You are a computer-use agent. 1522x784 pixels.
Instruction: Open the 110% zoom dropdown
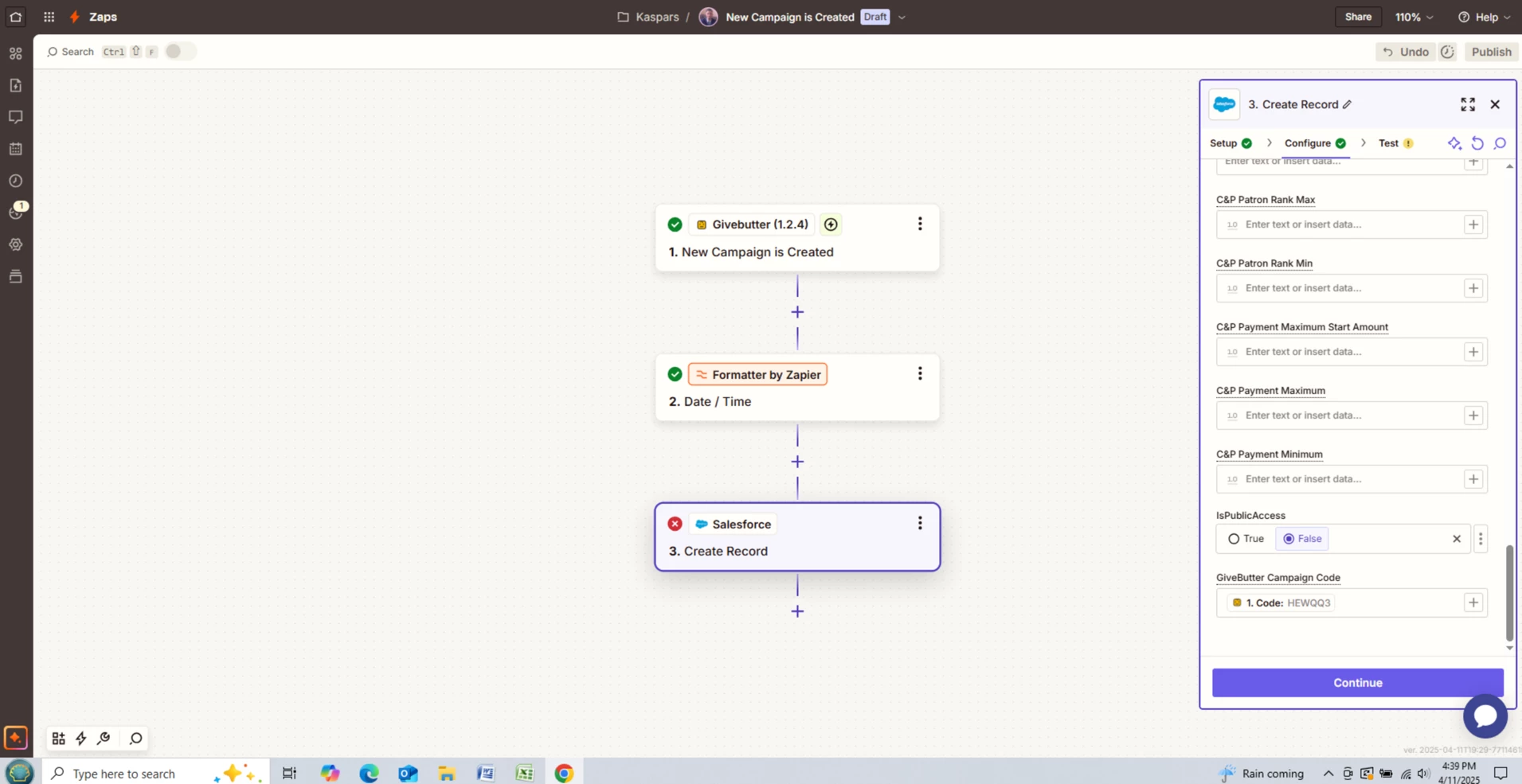click(x=1414, y=17)
